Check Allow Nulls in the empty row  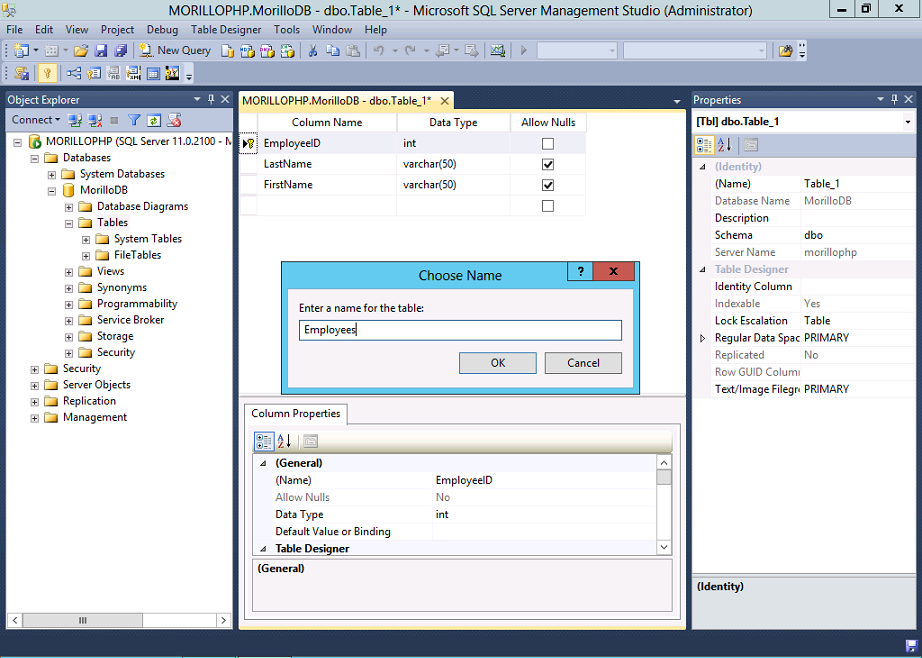pos(547,206)
